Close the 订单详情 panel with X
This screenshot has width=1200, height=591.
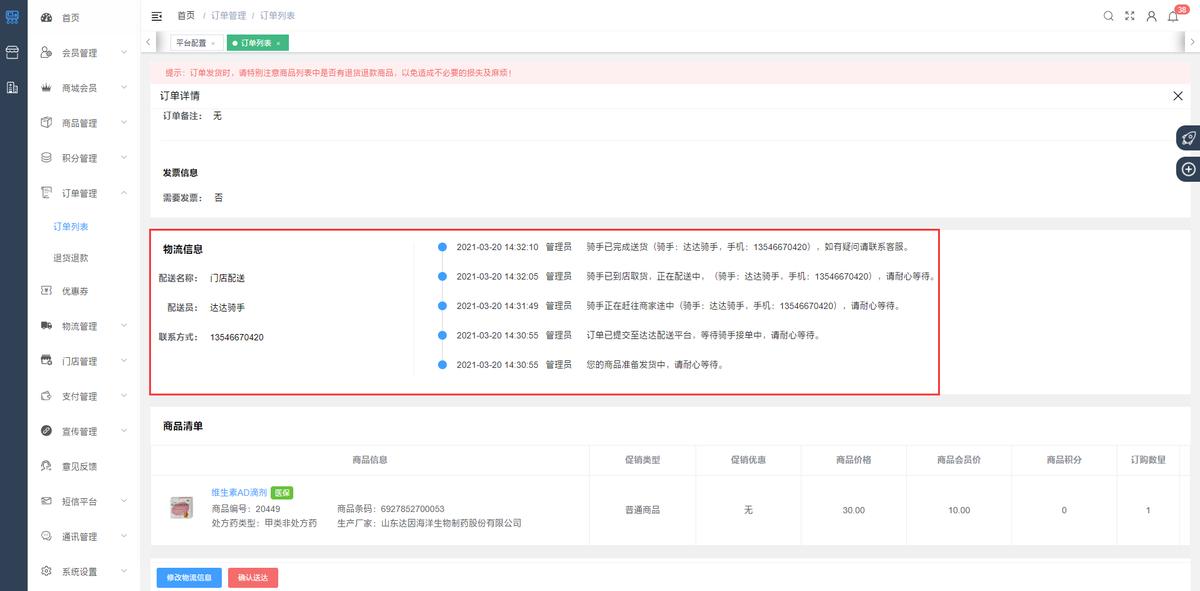click(1178, 96)
